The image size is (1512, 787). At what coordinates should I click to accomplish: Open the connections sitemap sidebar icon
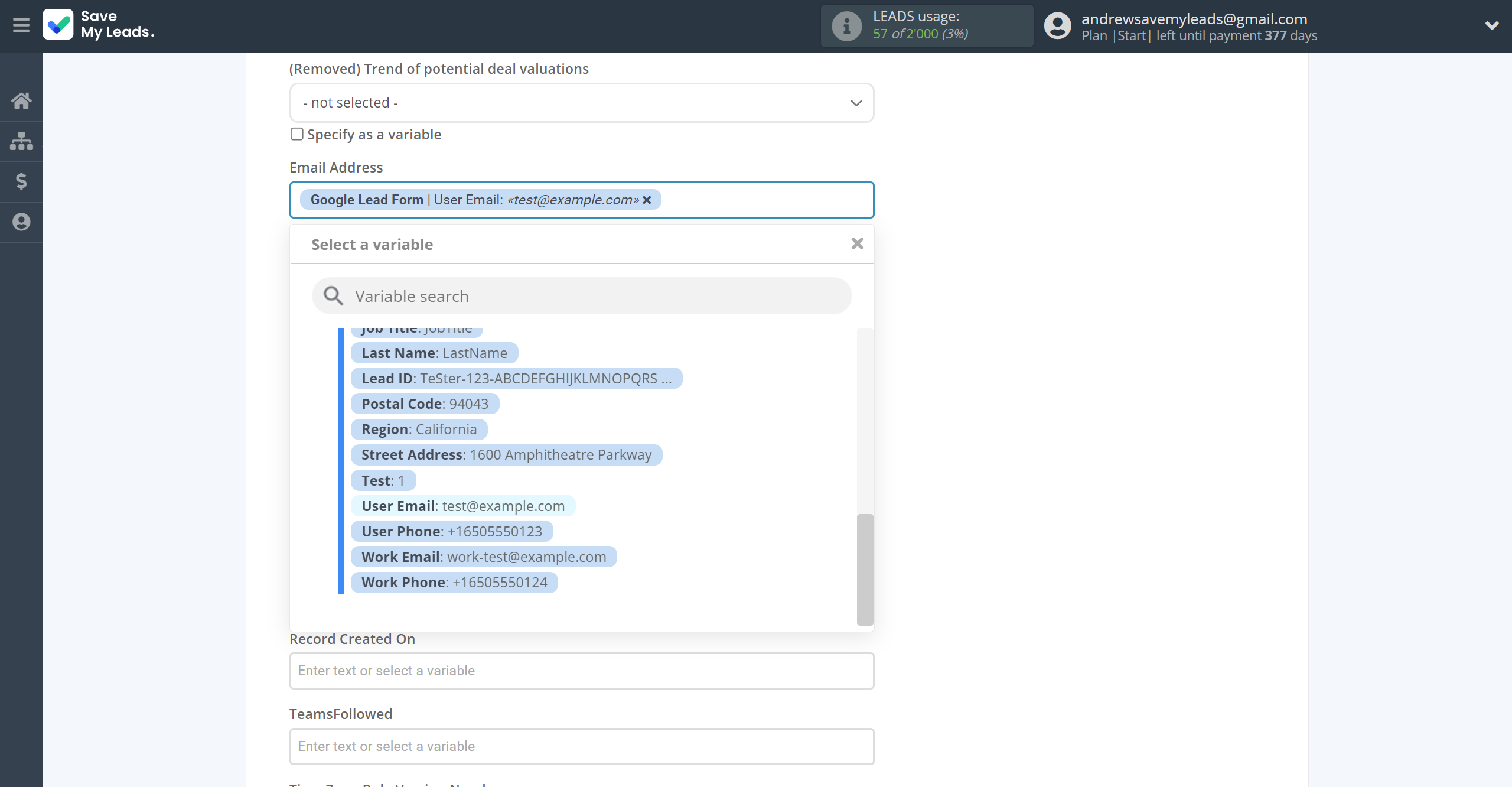21,141
